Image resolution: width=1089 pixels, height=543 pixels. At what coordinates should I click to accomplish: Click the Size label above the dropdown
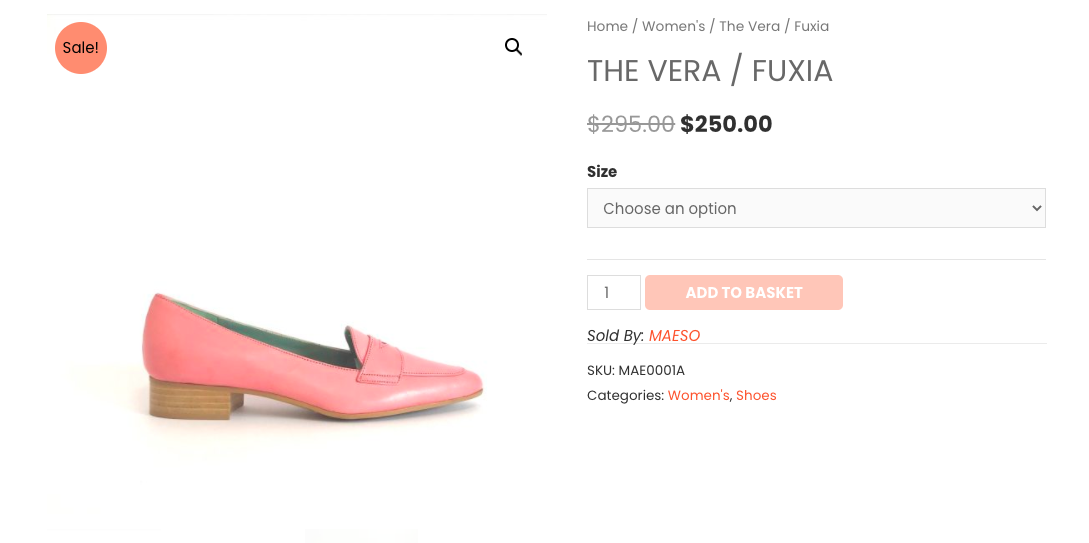tap(601, 172)
